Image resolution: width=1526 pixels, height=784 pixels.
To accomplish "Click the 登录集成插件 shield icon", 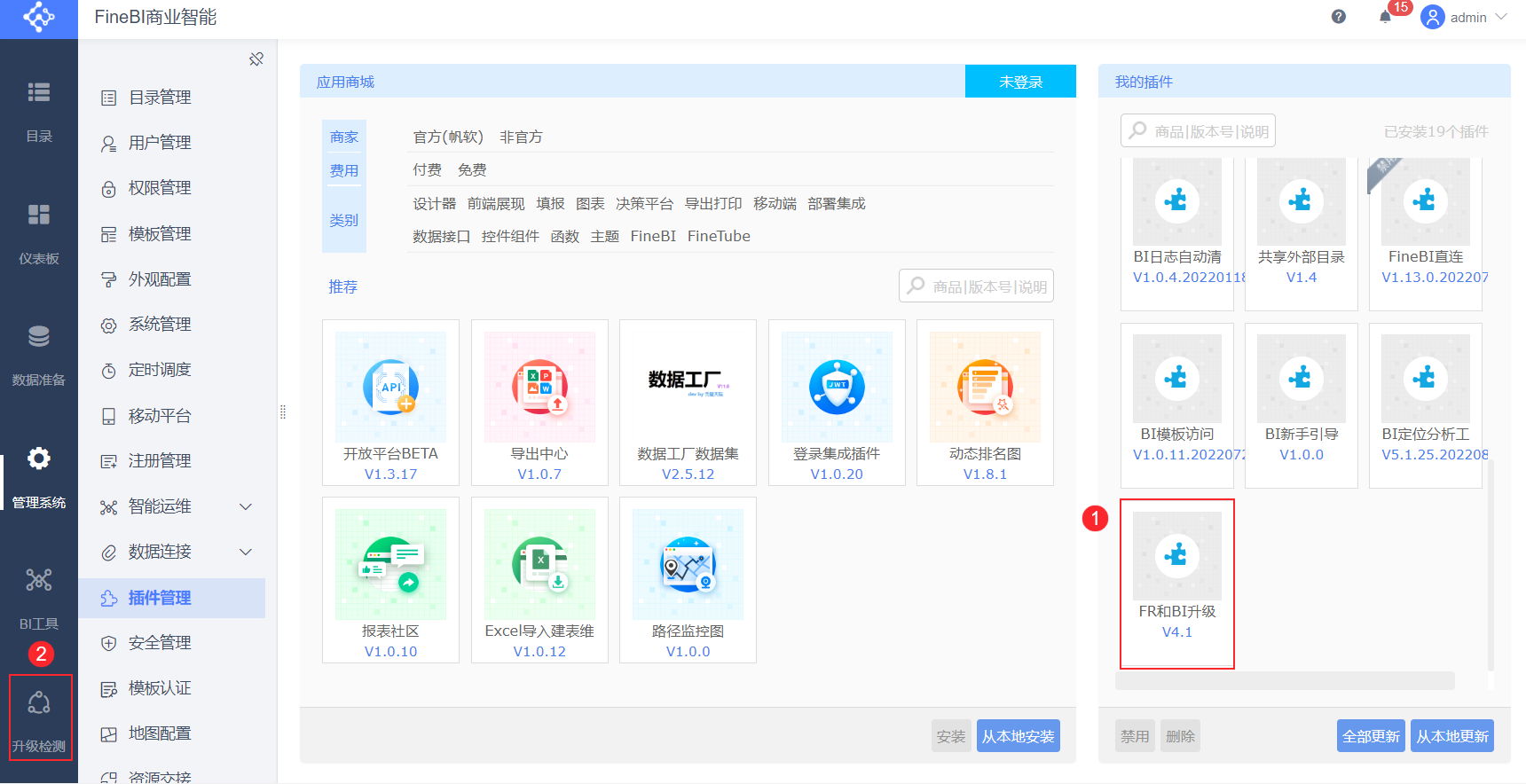I will tap(837, 387).
